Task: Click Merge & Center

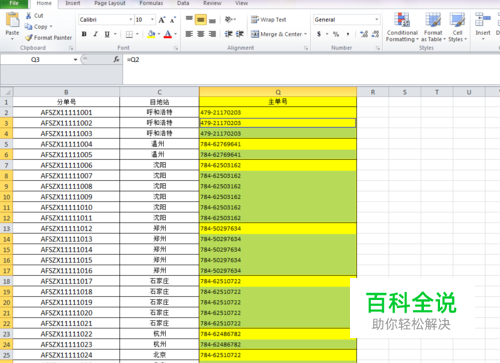Action: [277, 34]
